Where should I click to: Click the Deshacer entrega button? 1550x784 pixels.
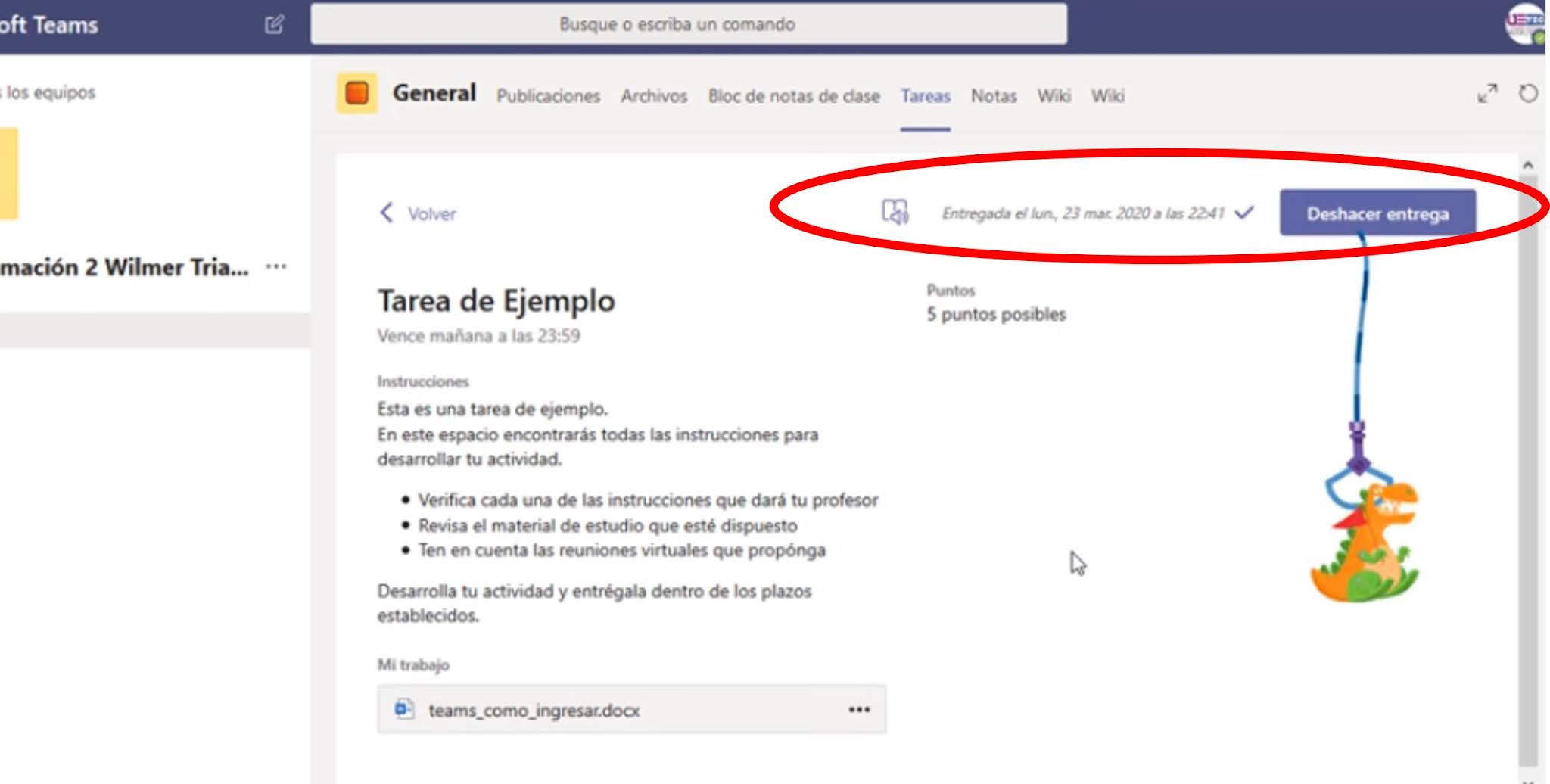(x=1377, y=213)
